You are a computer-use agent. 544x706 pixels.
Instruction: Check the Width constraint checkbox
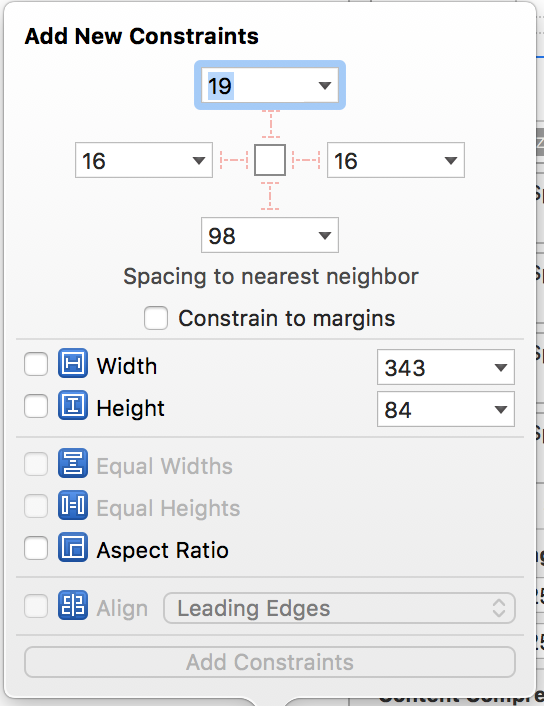coord(36,364)
